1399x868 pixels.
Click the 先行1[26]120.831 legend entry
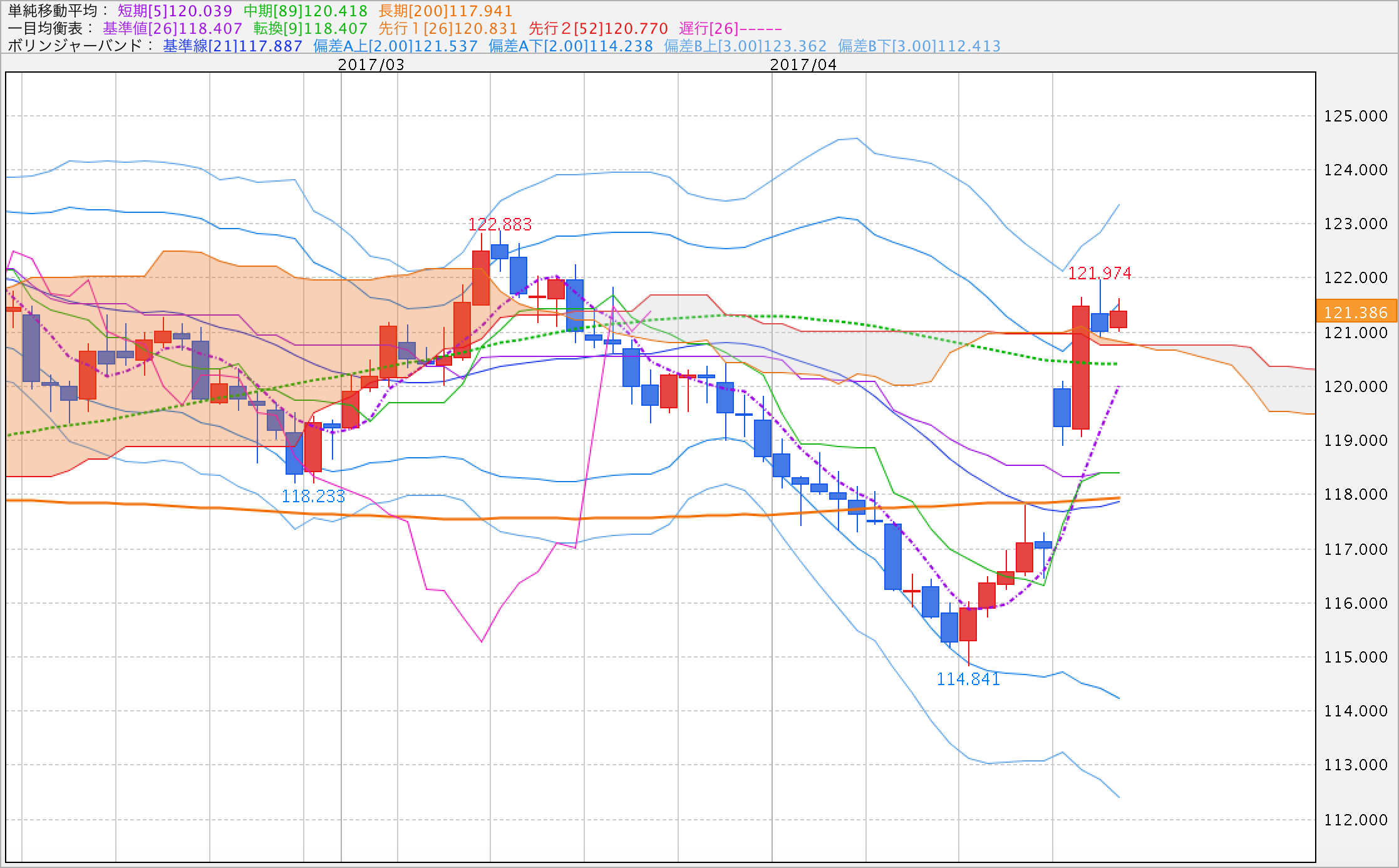pos(448,28)
